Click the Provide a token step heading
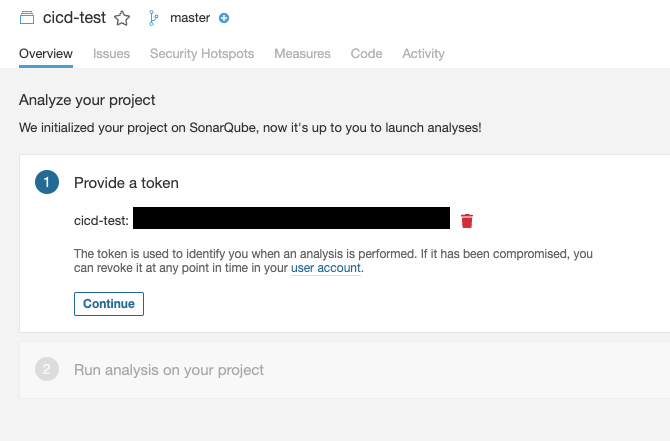Image resolution: width=670 pixels, height=441 pixels. (x=126, y=183)
